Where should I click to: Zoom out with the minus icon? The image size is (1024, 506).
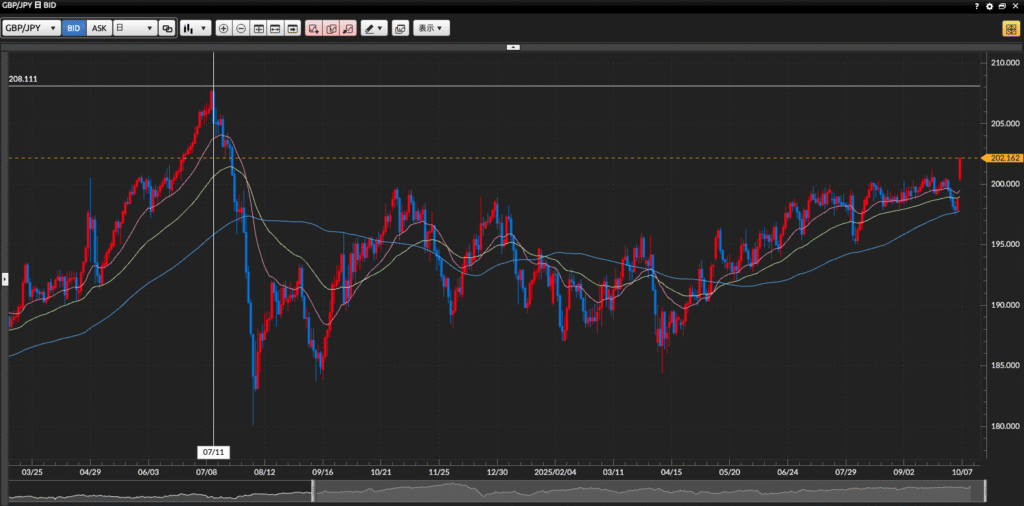click(241, 28)
